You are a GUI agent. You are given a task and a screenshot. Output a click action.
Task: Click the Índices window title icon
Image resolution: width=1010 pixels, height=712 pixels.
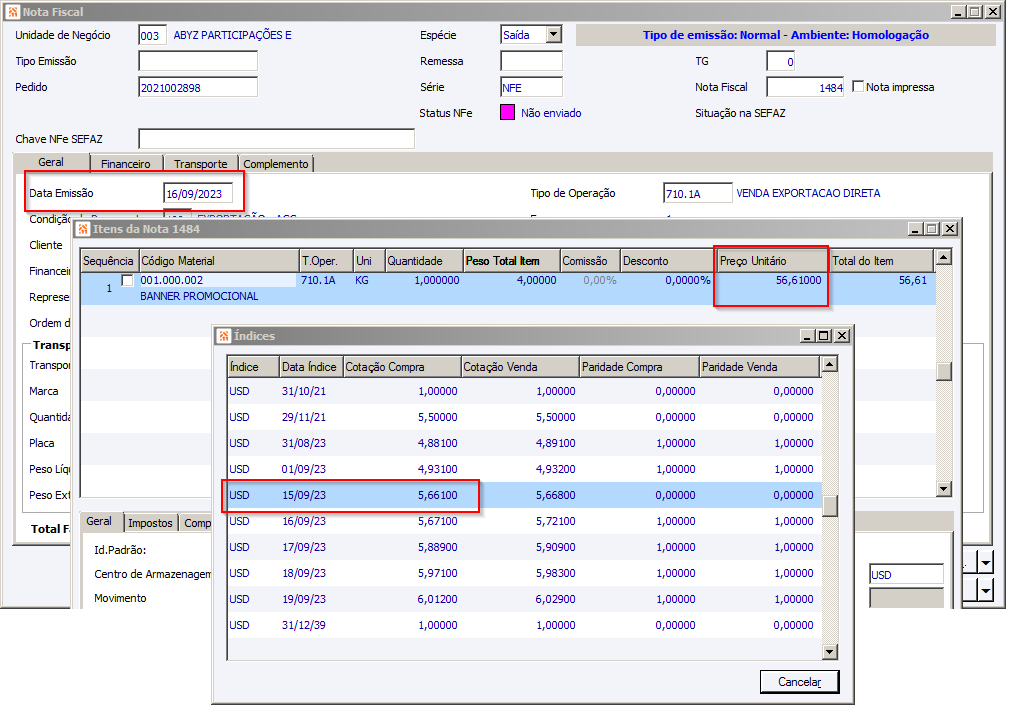pyautogui.click(x=224, y=336)
